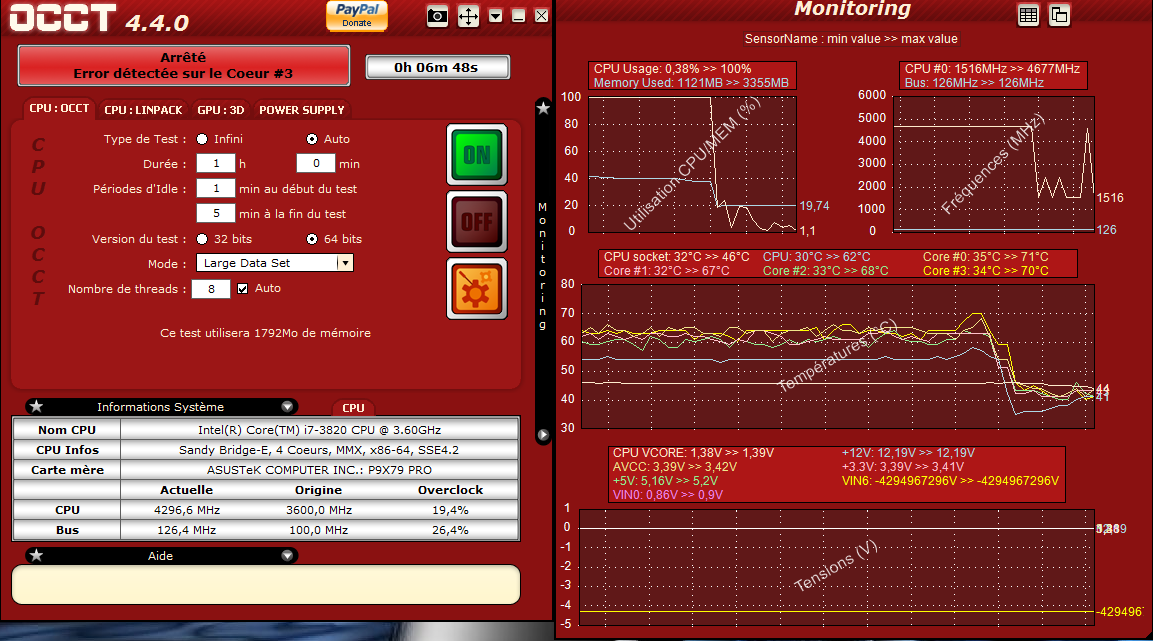Open the Large Data Set mode dropdown
The height and width of the screenshot is (641, 1153).
344,263
